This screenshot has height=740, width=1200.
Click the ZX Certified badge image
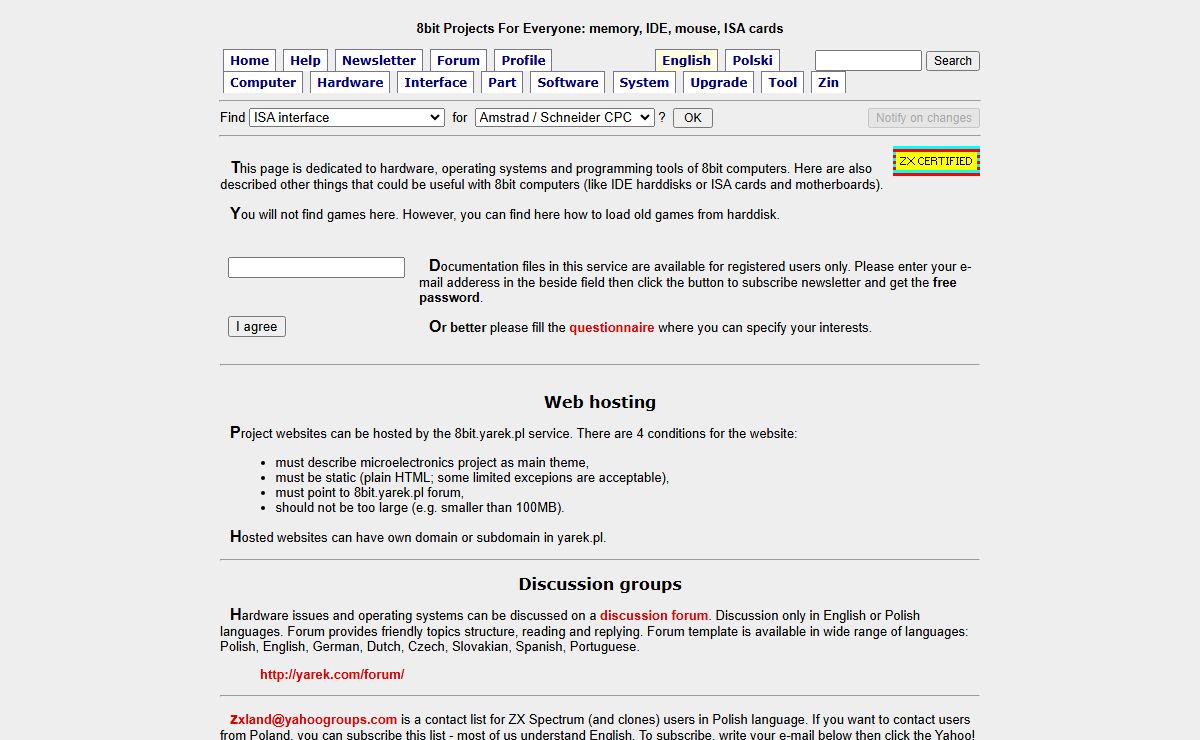936,161
